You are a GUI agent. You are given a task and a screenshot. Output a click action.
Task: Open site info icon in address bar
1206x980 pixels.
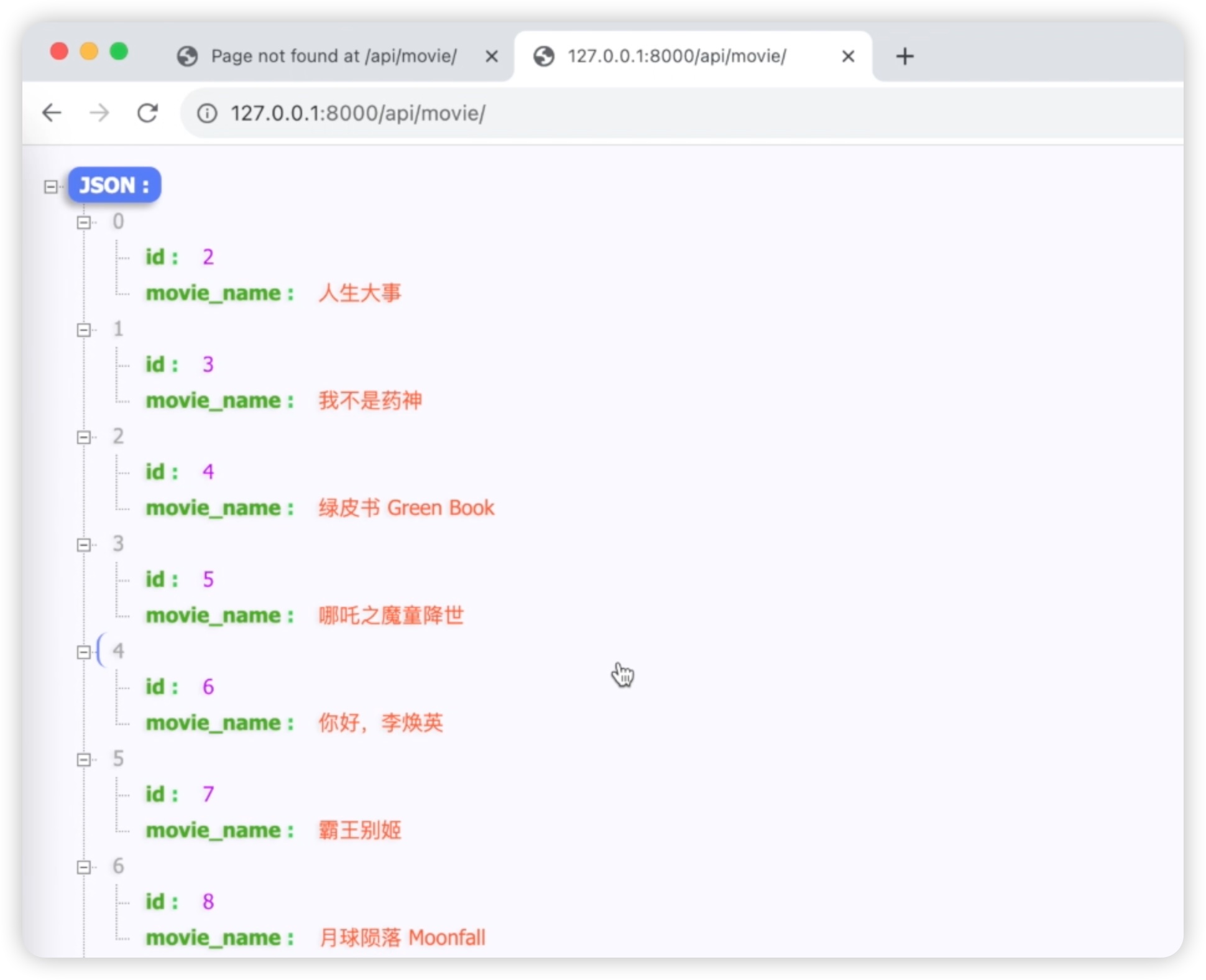(207, 113)
